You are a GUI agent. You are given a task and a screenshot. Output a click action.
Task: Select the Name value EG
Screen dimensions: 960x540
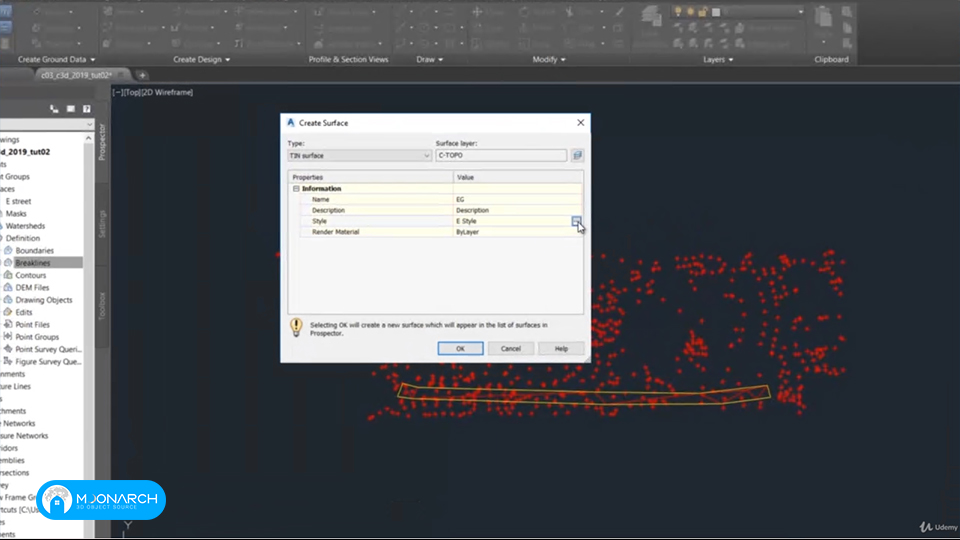pos(517,200)
